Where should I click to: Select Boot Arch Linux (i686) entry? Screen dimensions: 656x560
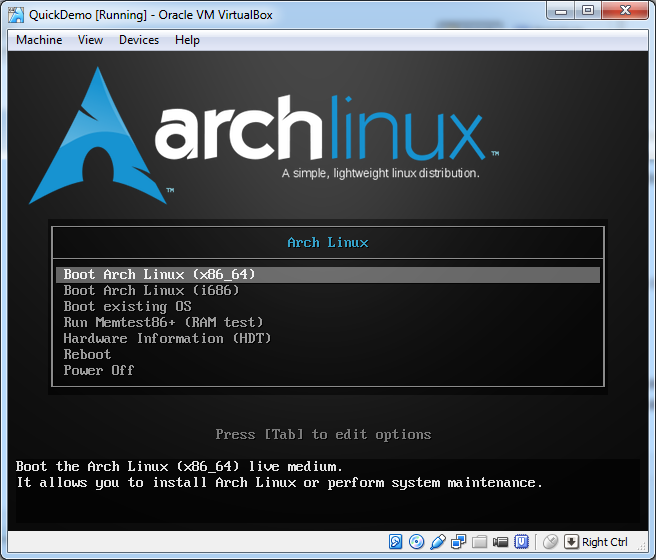(x=328, y=290)
